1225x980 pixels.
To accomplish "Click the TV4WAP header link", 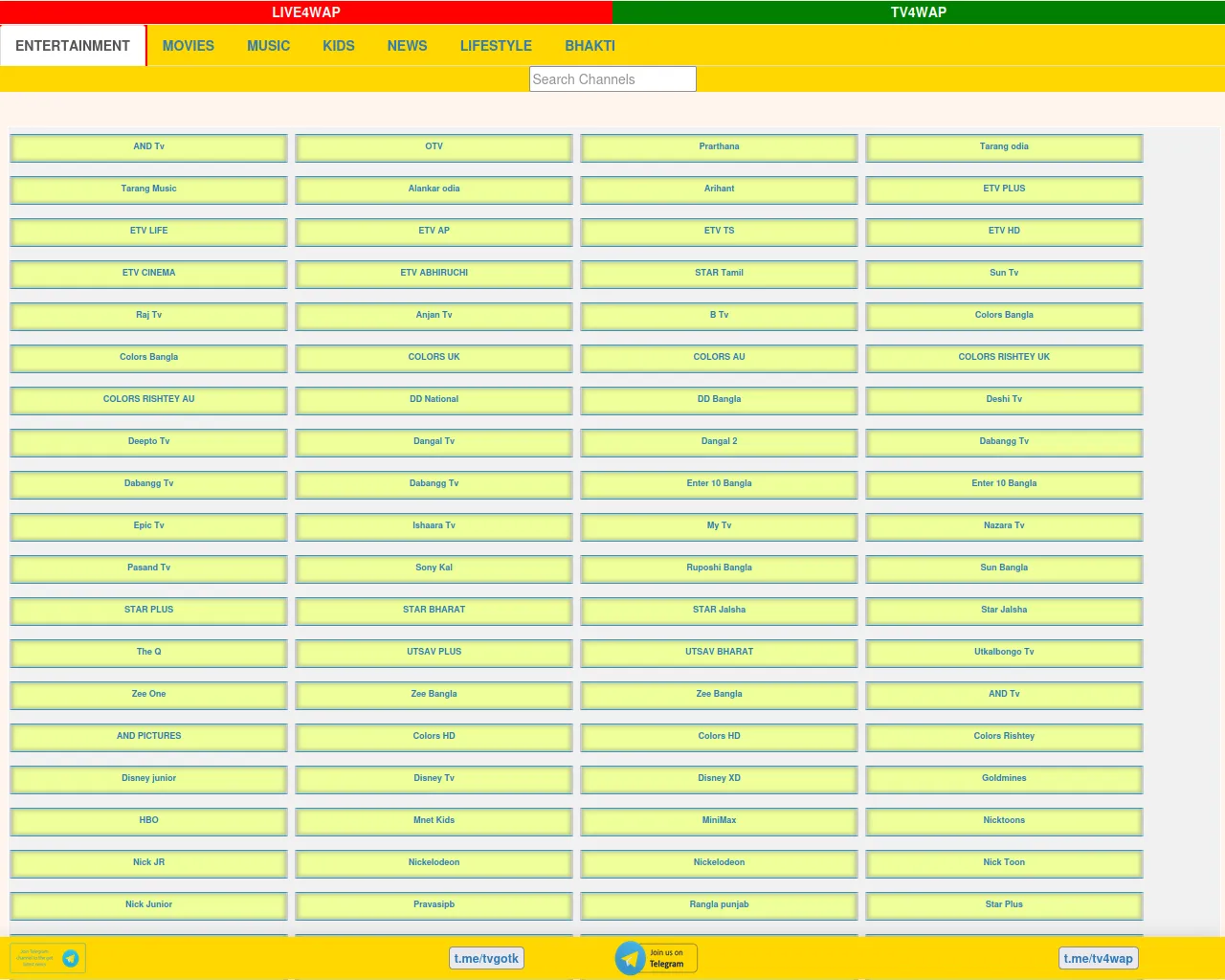I will [x=919, y=12].
